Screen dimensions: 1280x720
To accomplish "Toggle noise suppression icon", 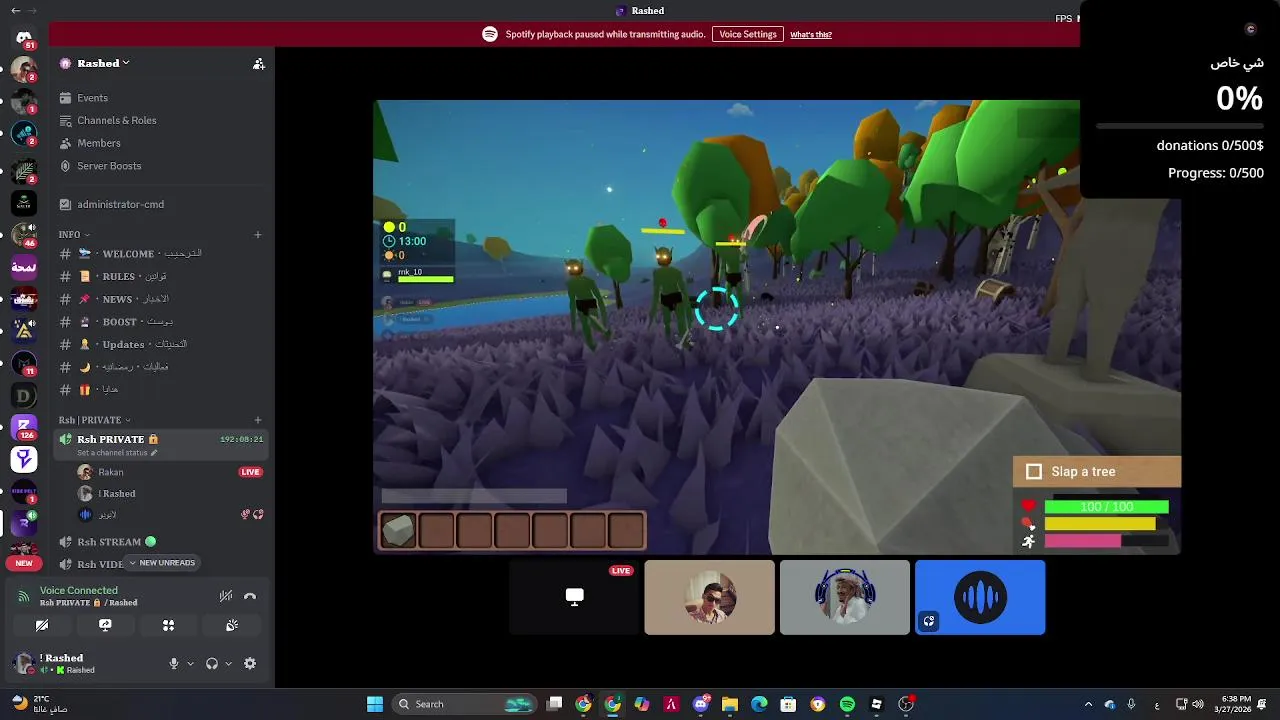I will (226, 596).
